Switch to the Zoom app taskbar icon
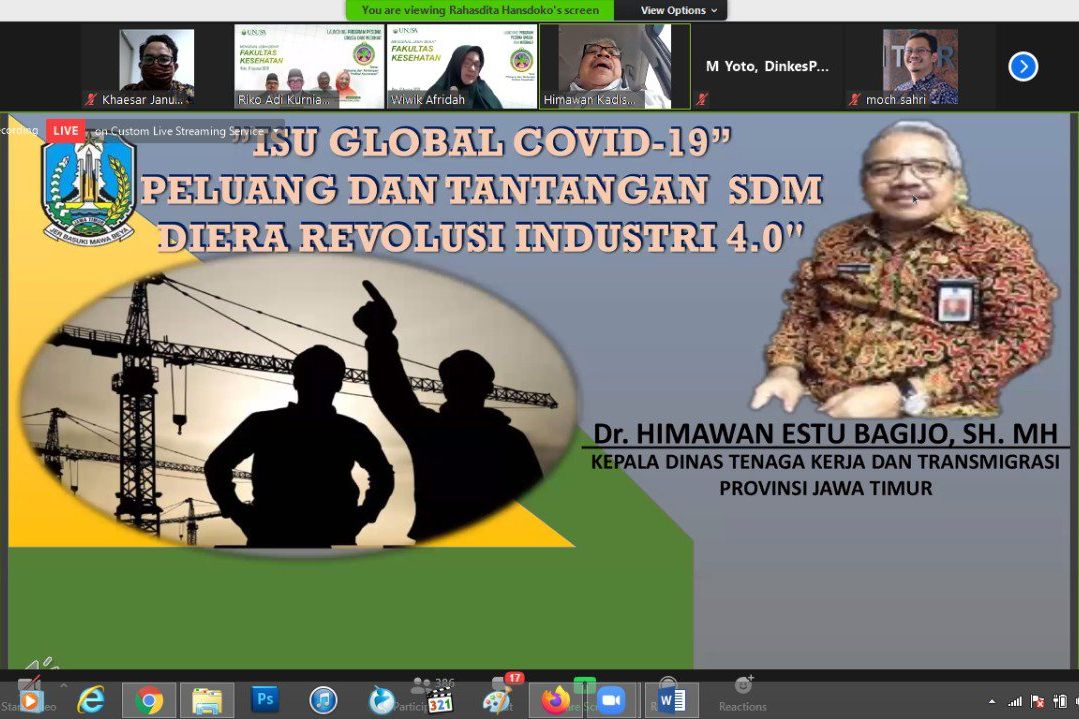1079x719 pixels. point(610,700)
